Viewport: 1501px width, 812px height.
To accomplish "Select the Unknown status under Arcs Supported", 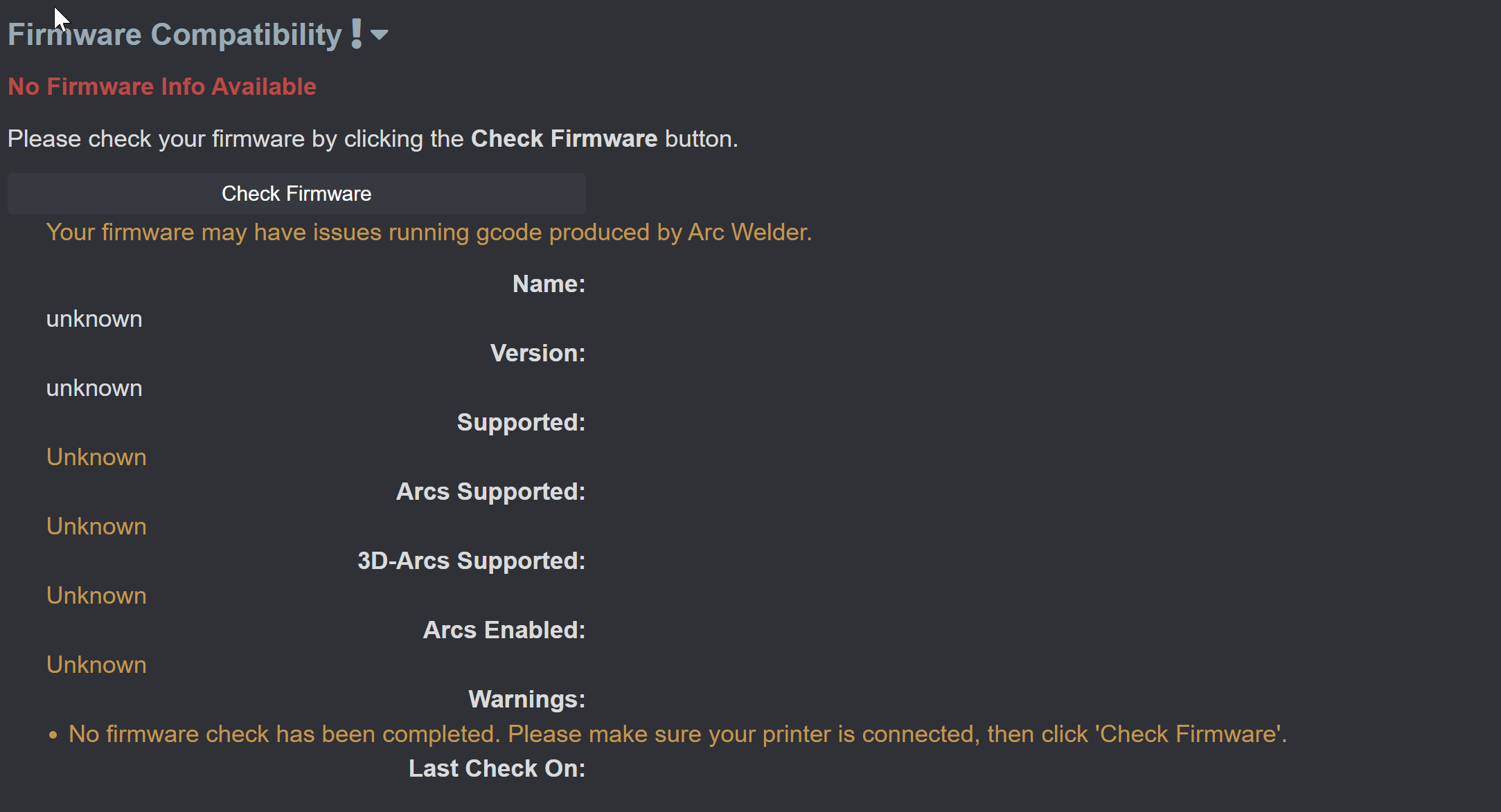I will click(x=96, y=526).
